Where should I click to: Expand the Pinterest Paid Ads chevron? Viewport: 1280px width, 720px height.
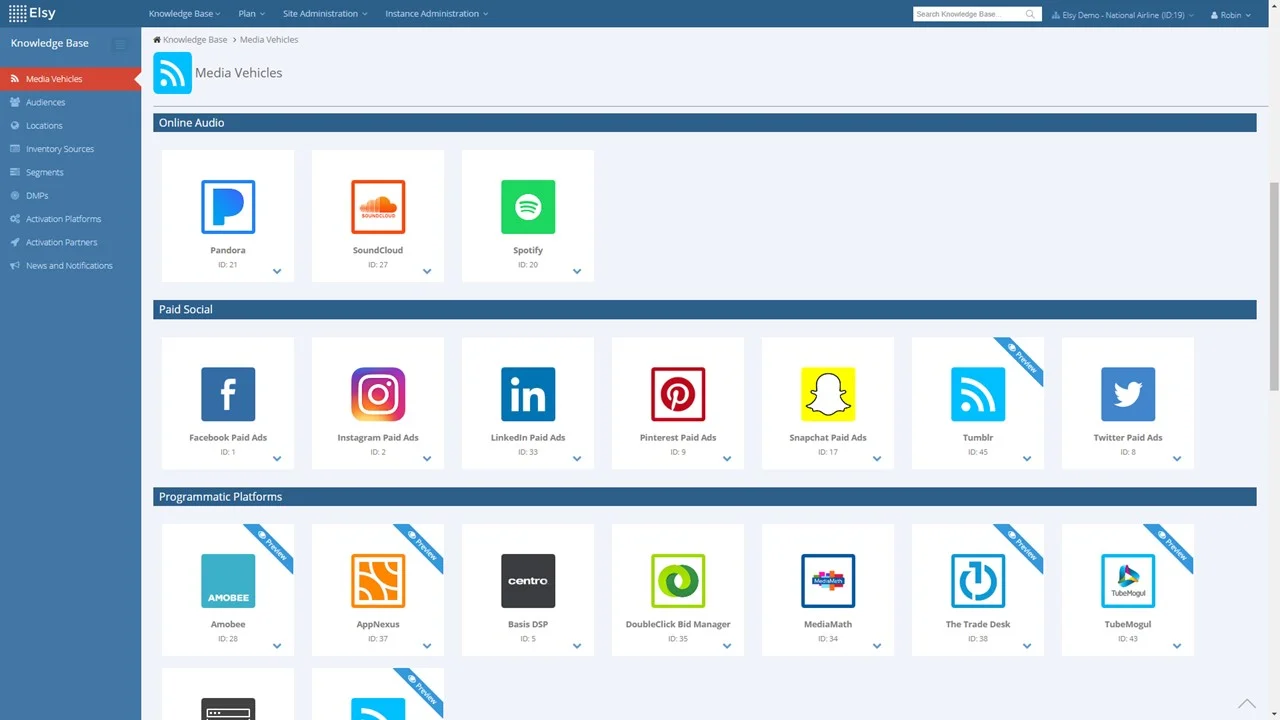click(727, 459)
